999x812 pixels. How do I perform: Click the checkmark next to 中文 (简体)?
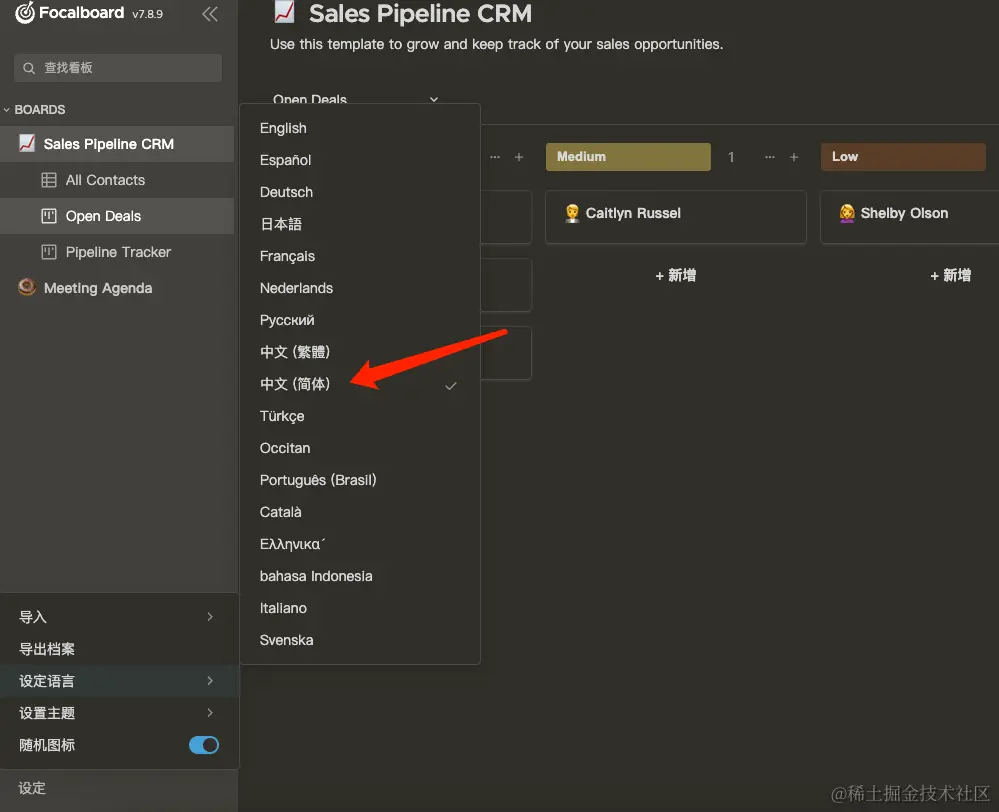tap(451, 386)
